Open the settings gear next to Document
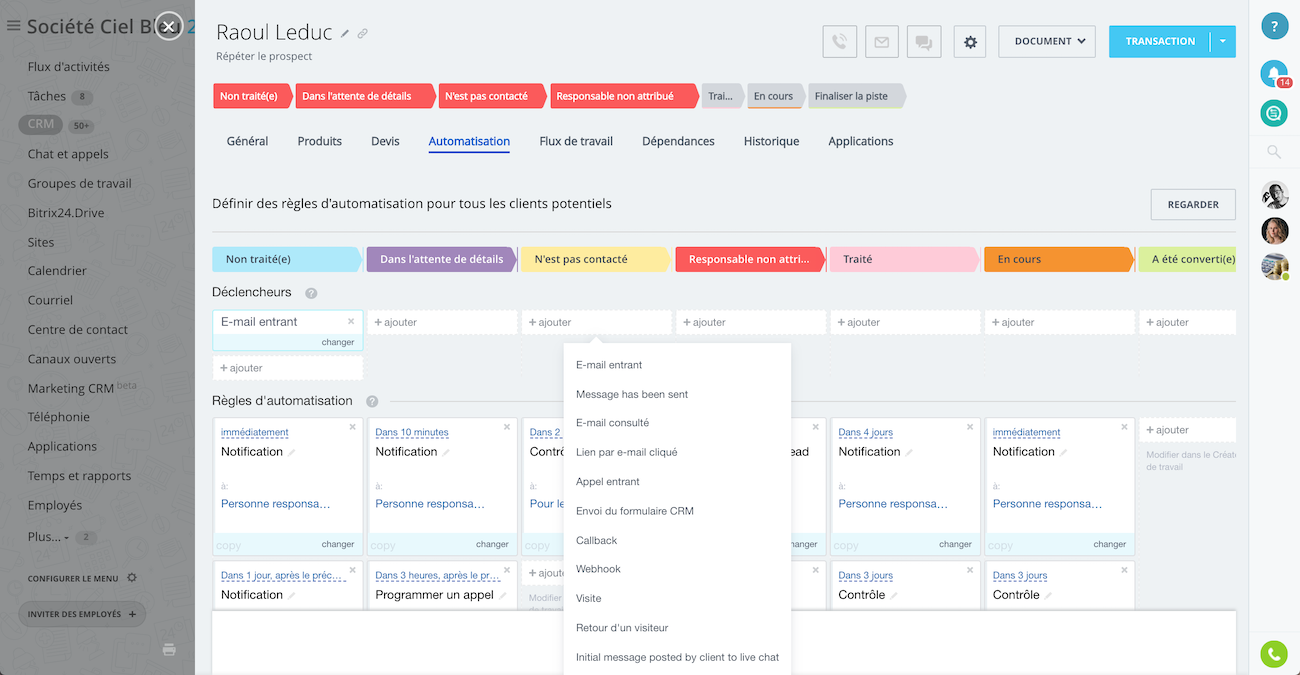This screenshot has width=1300, height=675. click(968, 41)
